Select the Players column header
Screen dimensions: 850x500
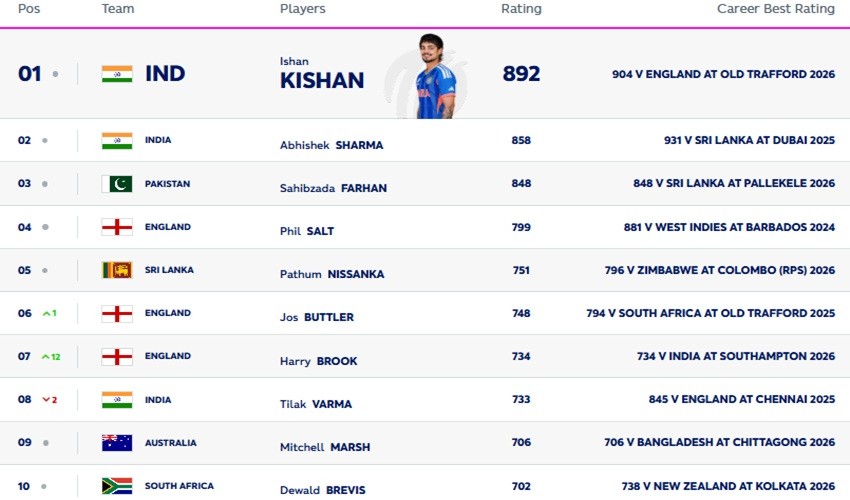click(x=302, y=9)
